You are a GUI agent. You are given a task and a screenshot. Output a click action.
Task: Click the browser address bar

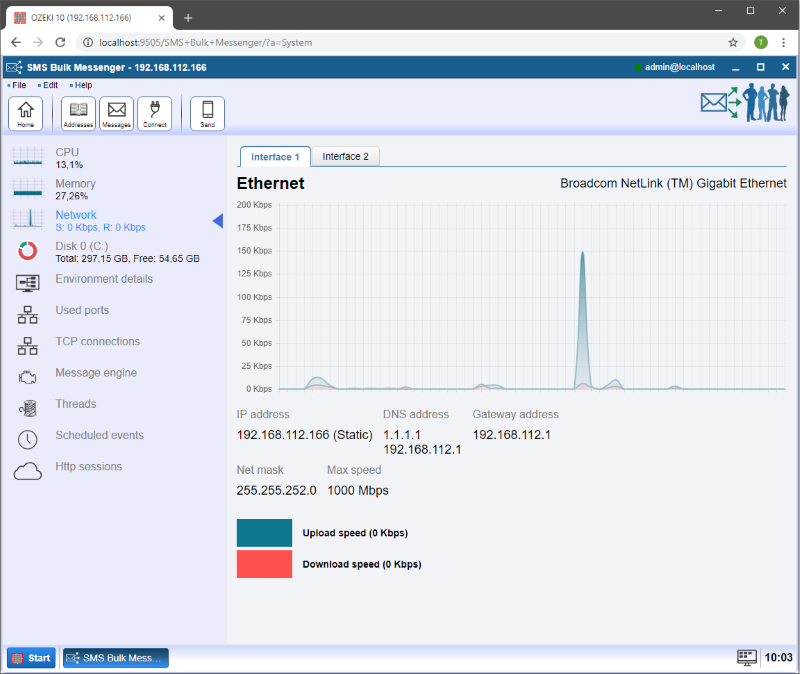pos(400,43)
